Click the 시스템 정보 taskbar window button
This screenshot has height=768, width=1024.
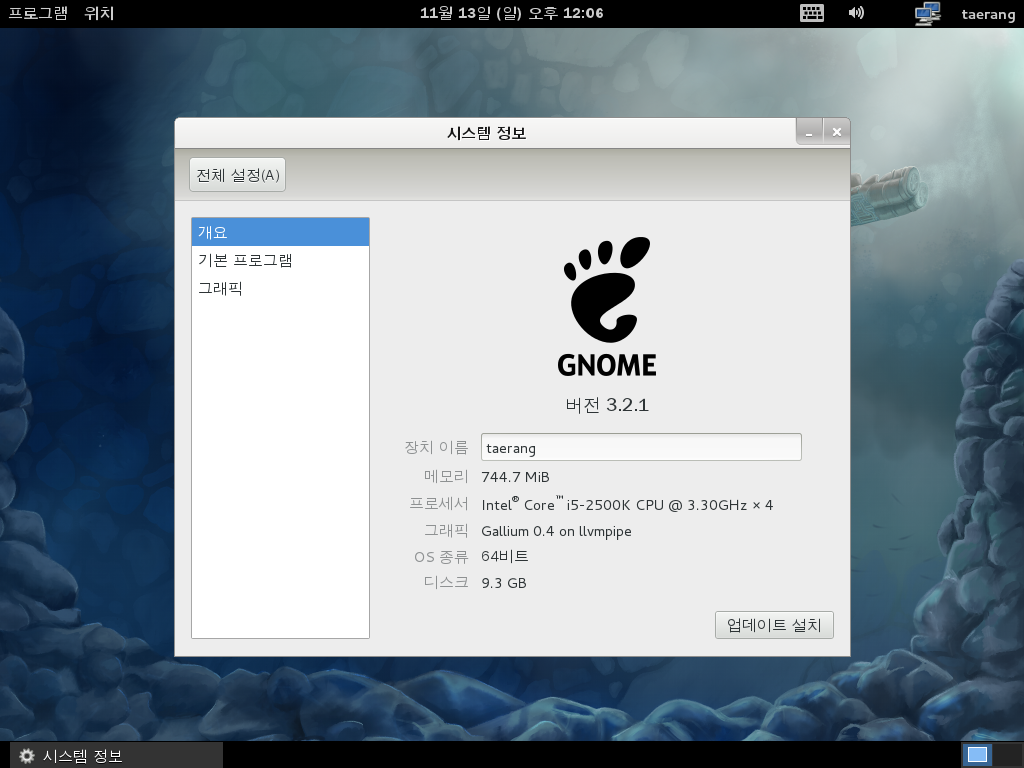[x=116, y=756]
